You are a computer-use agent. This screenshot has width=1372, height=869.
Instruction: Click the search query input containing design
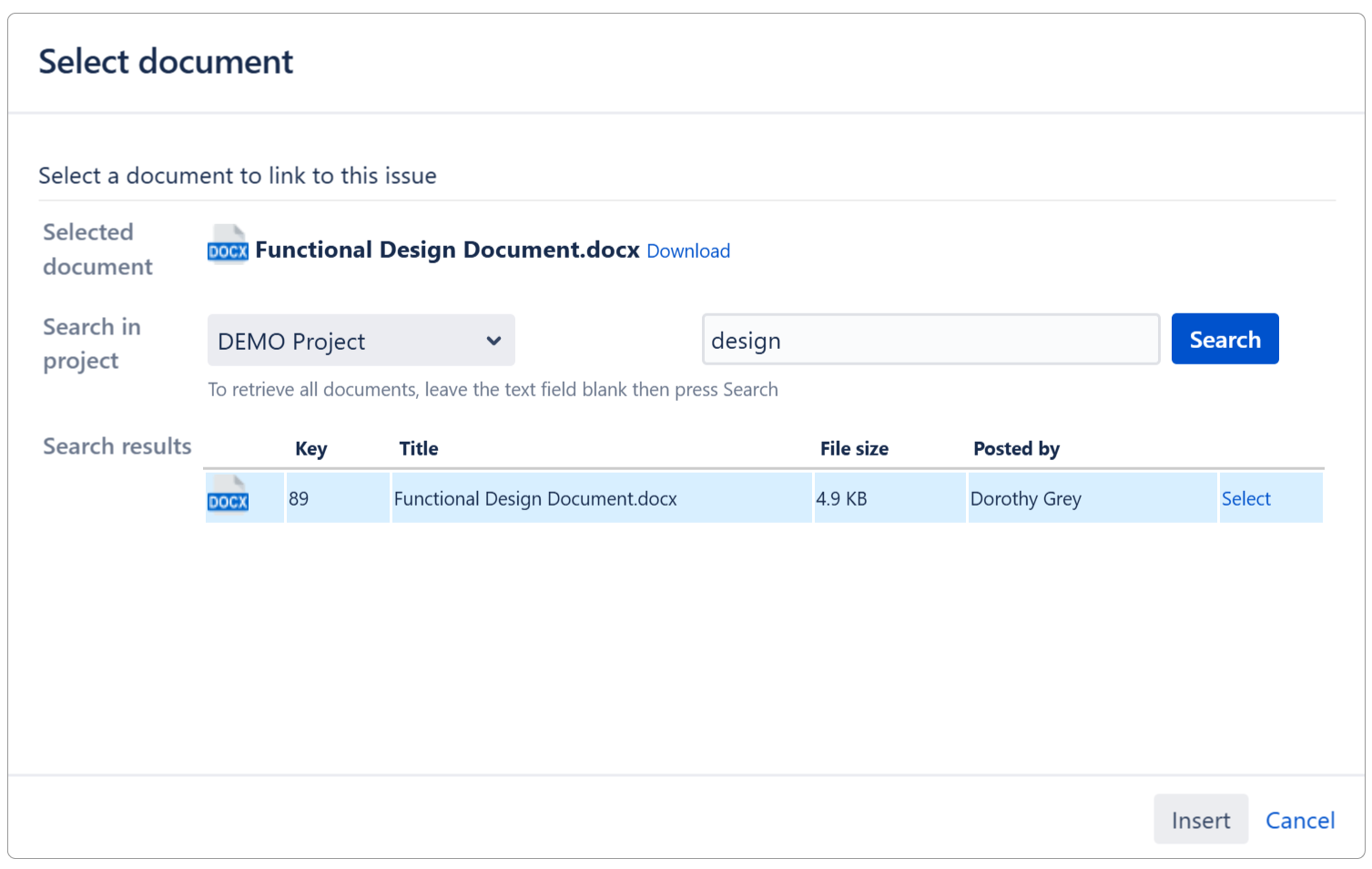point(930,339)
